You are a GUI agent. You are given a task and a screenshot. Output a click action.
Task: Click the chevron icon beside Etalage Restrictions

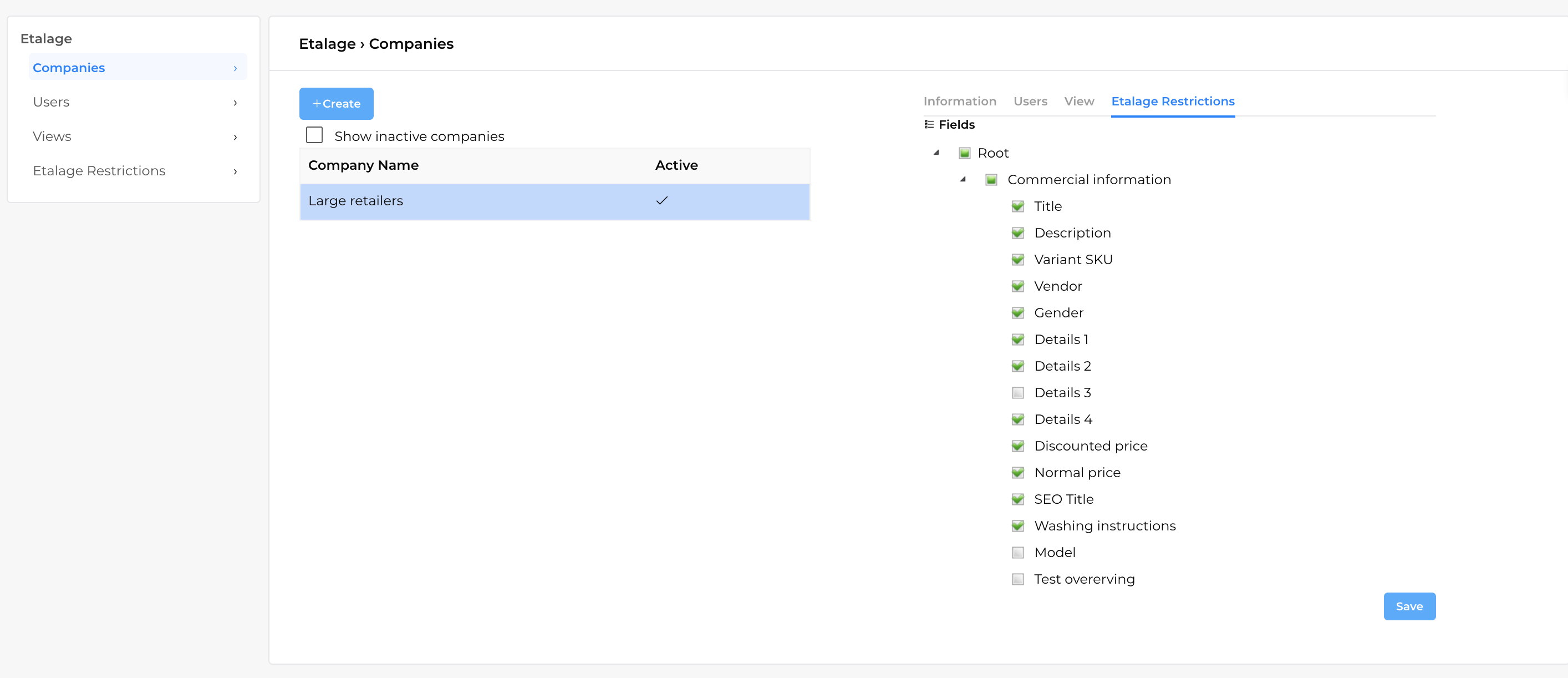(235, 171)
